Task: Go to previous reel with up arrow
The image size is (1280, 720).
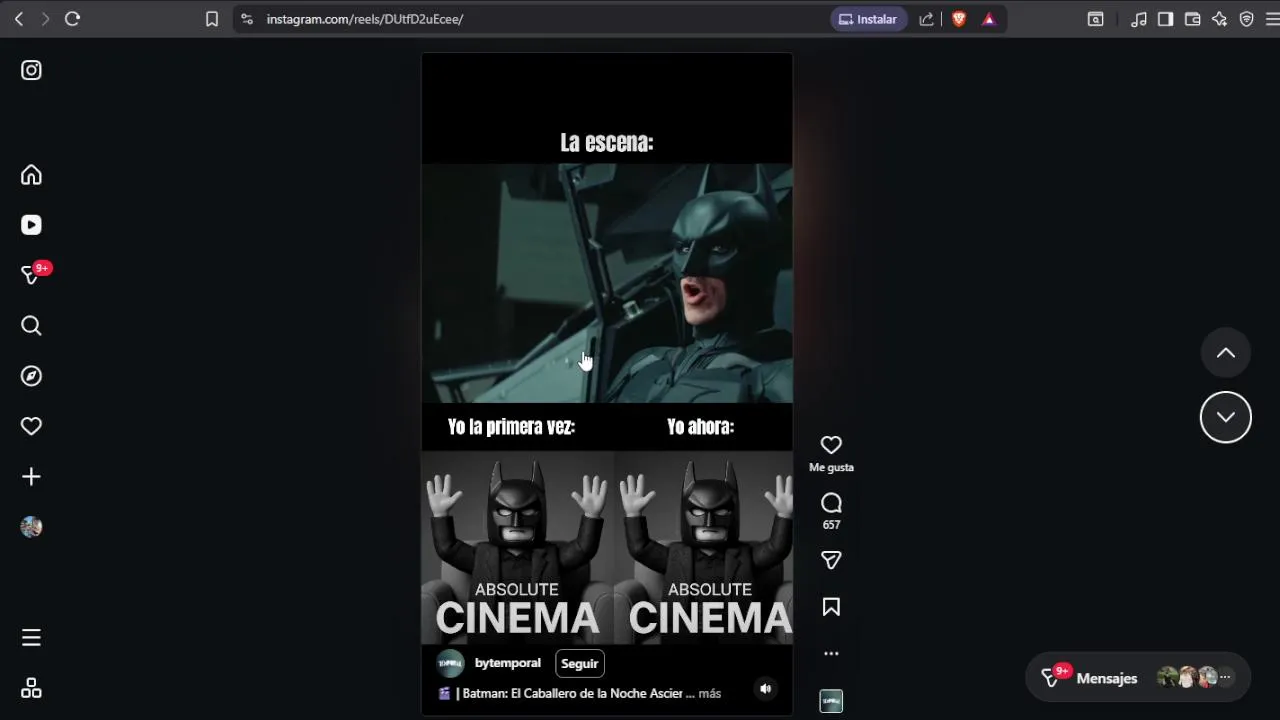Action: coord(1226,353)
